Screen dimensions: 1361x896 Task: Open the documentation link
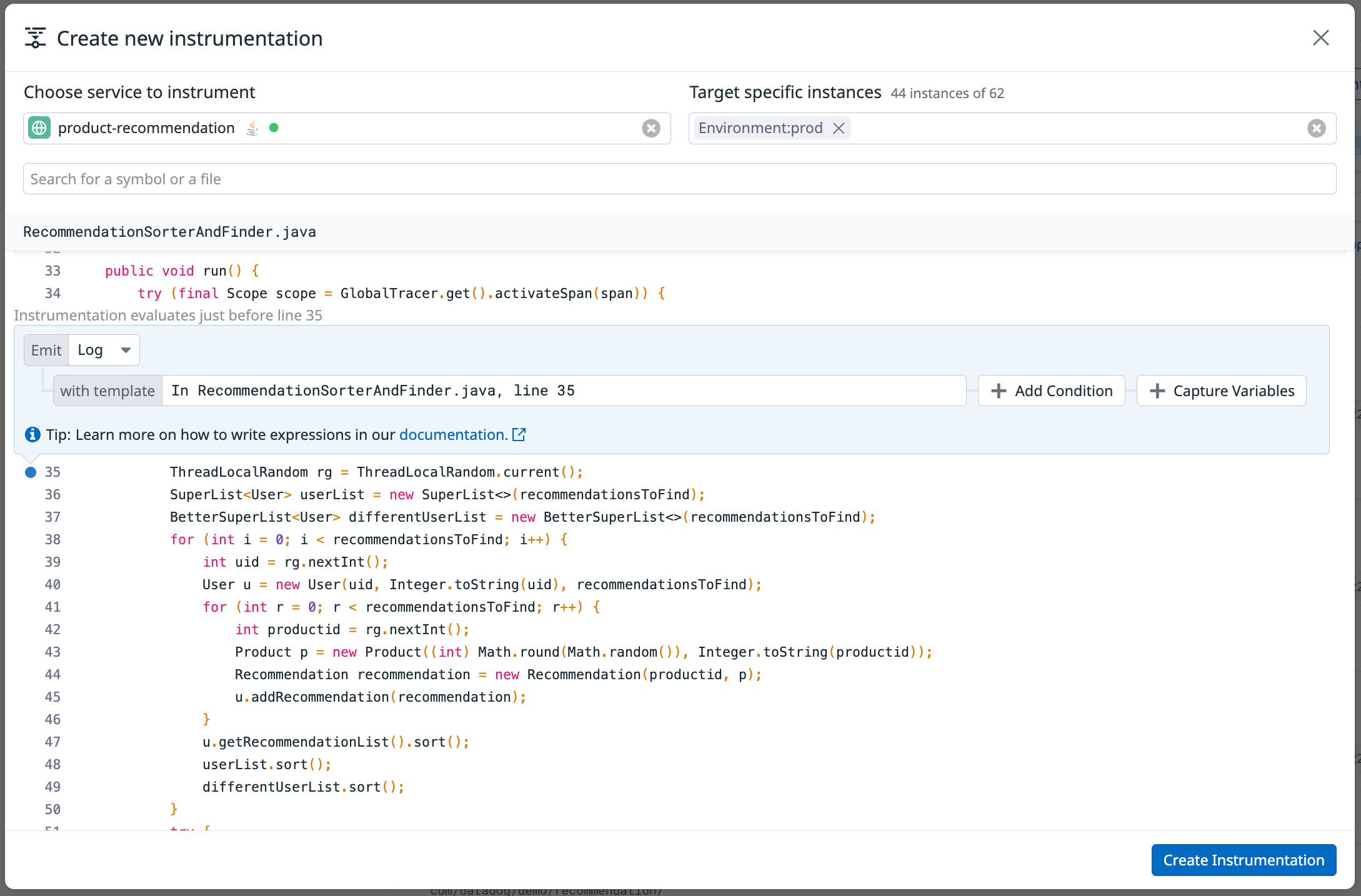click(x=453, y=434)
